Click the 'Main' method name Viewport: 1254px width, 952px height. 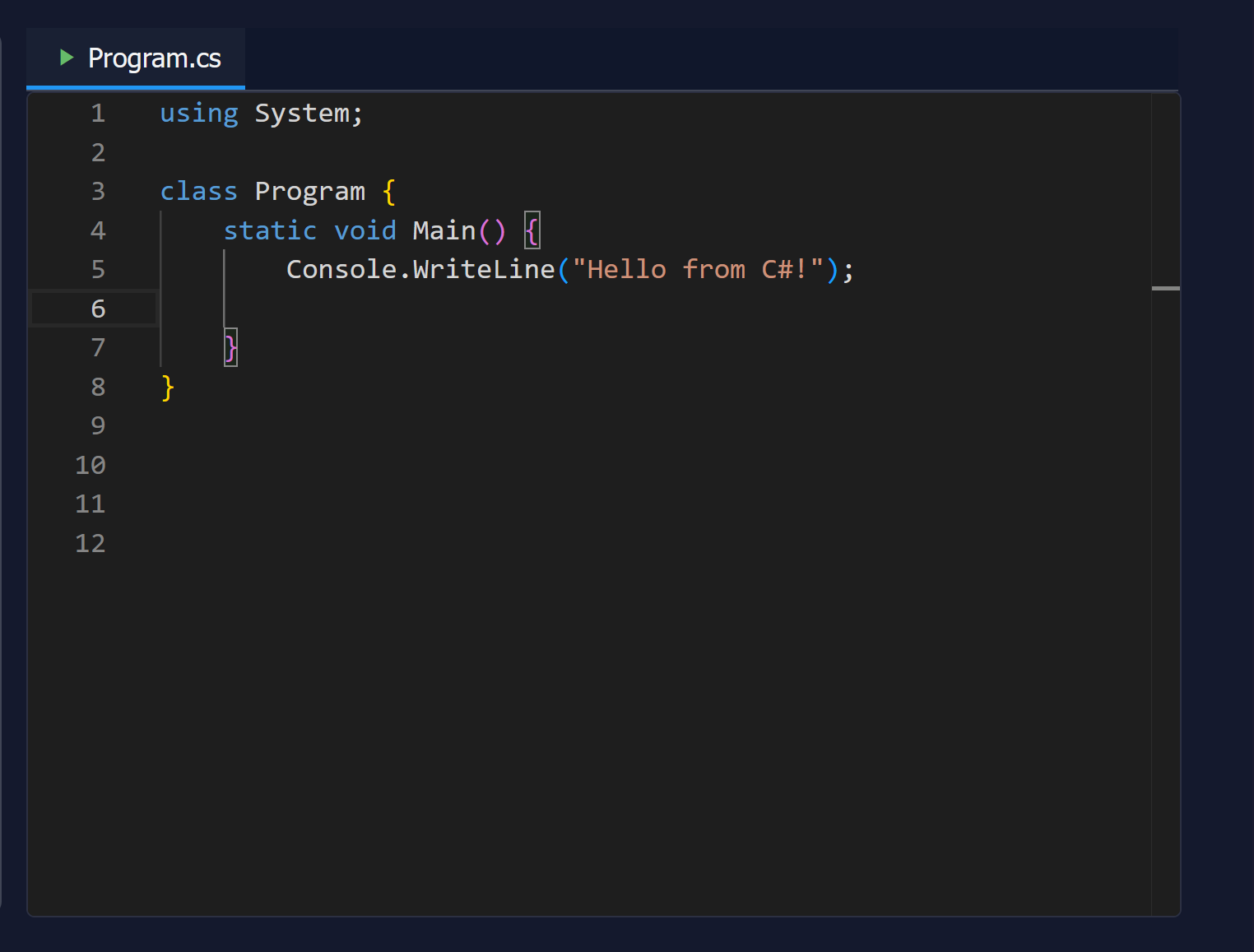444,230
